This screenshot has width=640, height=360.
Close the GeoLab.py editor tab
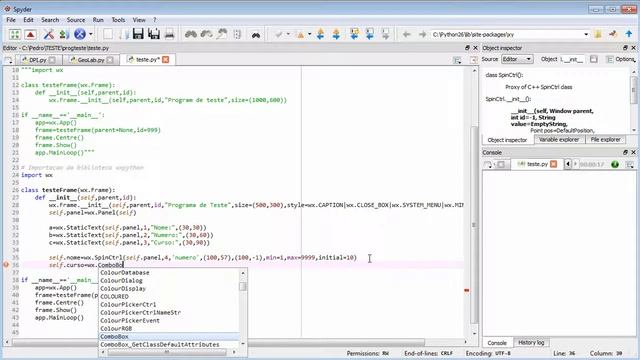(110, 60)
